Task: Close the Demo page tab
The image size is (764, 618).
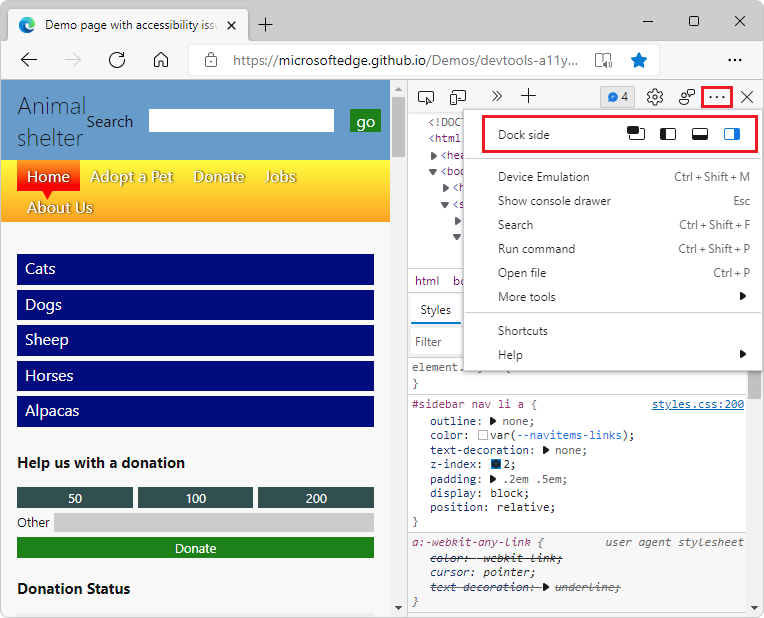Action: click(x=231, y=25)
